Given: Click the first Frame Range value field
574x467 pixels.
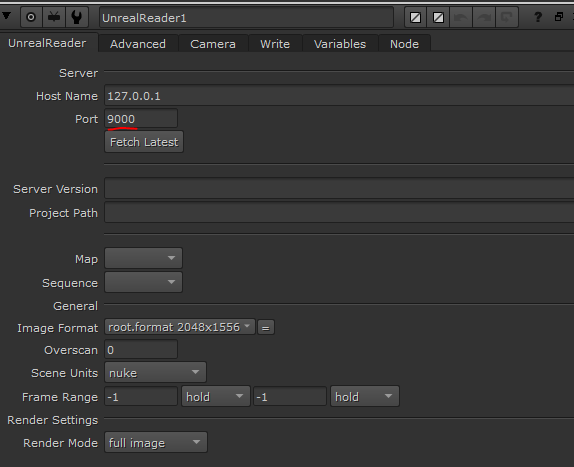Looking at the screenshot, I should point(141,397).
